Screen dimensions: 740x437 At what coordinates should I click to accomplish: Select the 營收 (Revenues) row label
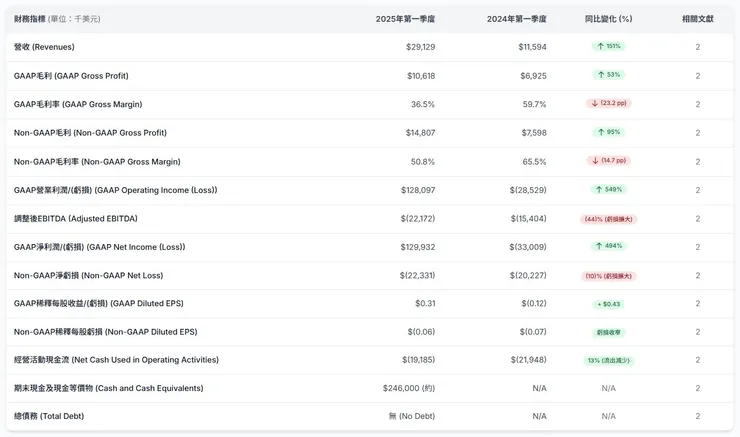pos(44,47)
